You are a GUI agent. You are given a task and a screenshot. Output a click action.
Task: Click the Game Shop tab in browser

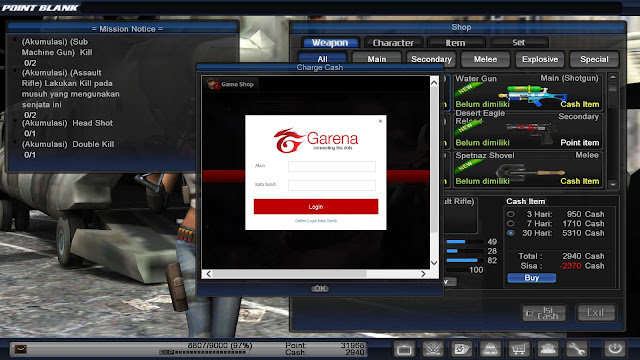[x=231, y=84]
